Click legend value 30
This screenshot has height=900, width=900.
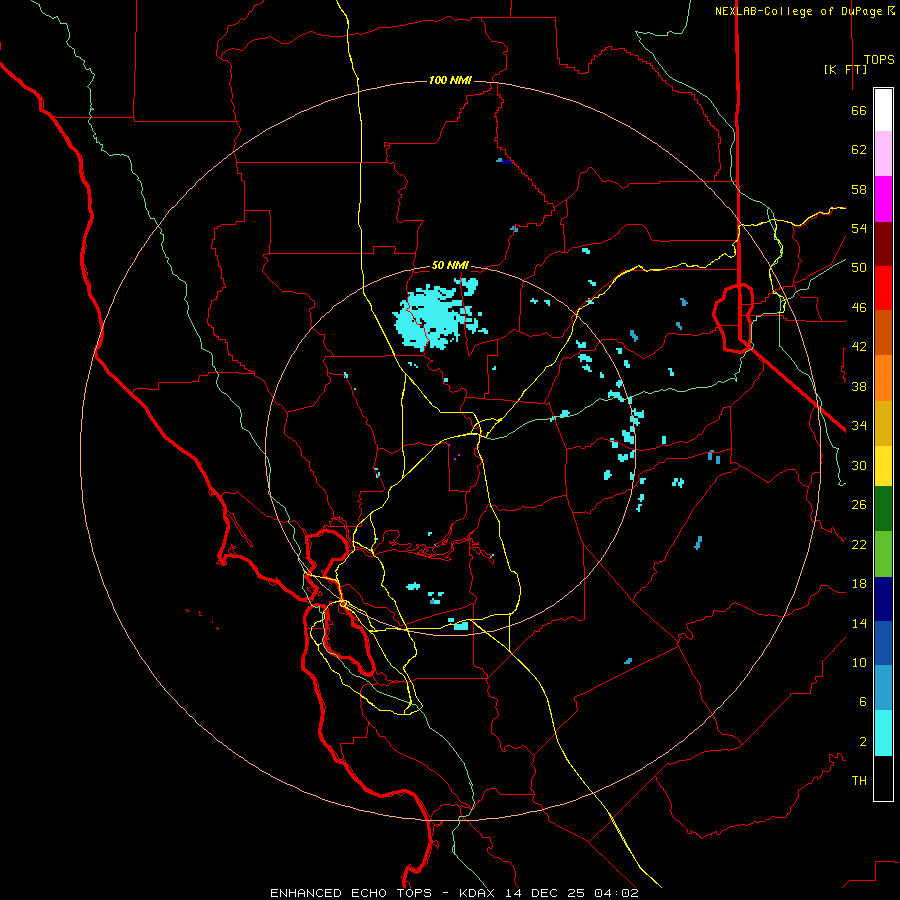[859, 465]
